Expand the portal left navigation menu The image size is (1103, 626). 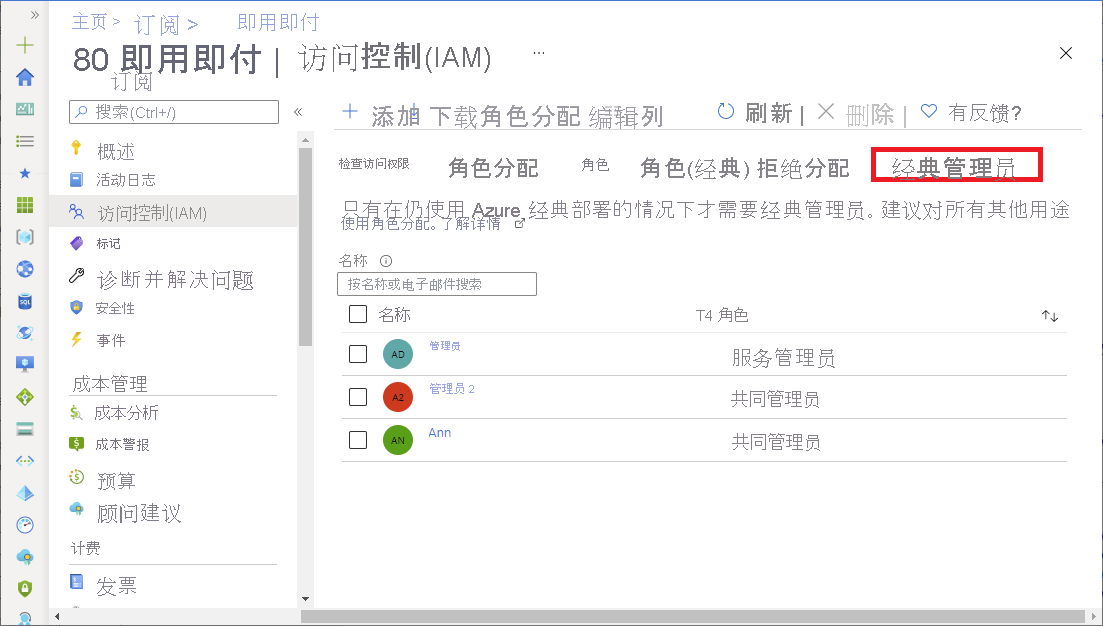[x=34, y=15]
